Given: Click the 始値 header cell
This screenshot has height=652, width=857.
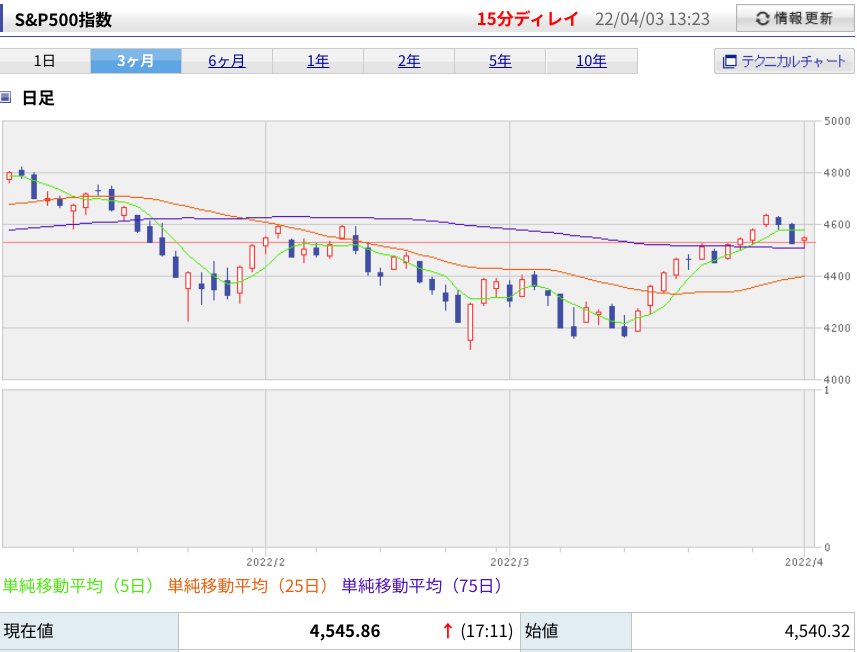Looking at the screenshot, I should [576, 632].
